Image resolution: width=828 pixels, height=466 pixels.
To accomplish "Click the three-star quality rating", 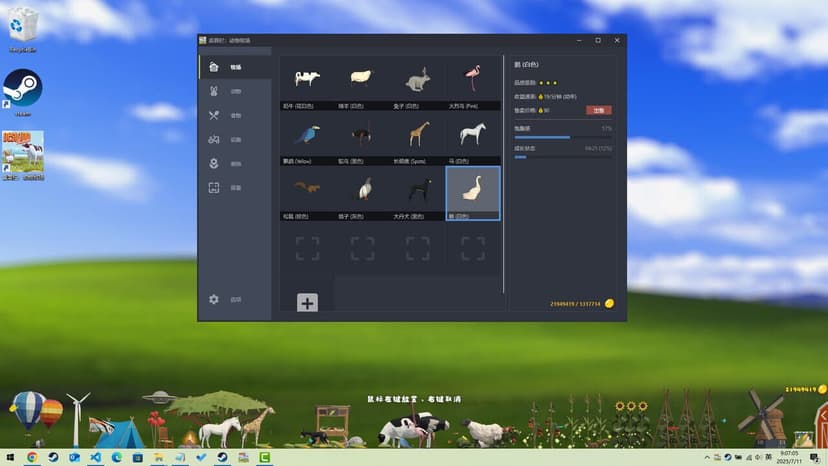I will [x=548, y=83].
